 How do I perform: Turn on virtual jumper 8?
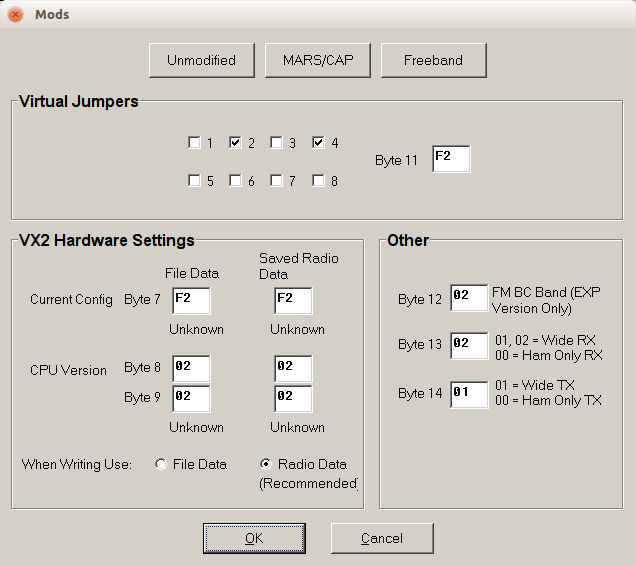coord(318,180)
